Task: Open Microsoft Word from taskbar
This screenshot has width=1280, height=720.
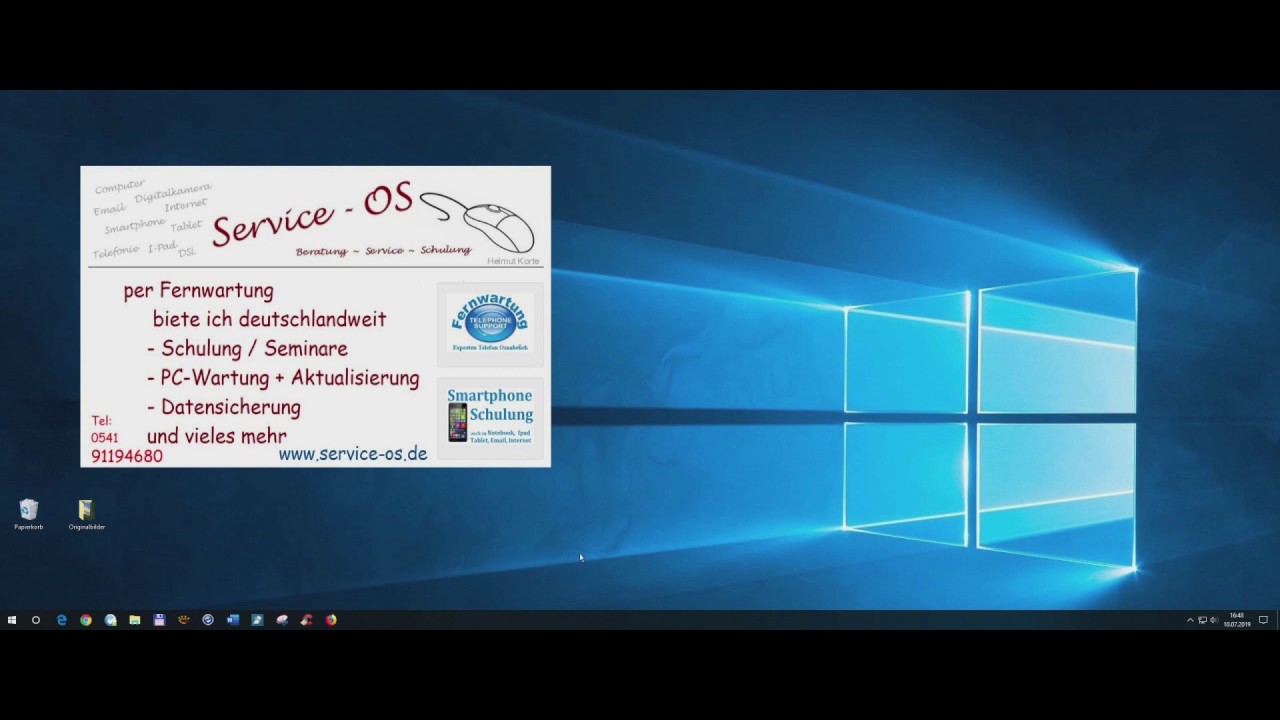Action: pos(233,620)
